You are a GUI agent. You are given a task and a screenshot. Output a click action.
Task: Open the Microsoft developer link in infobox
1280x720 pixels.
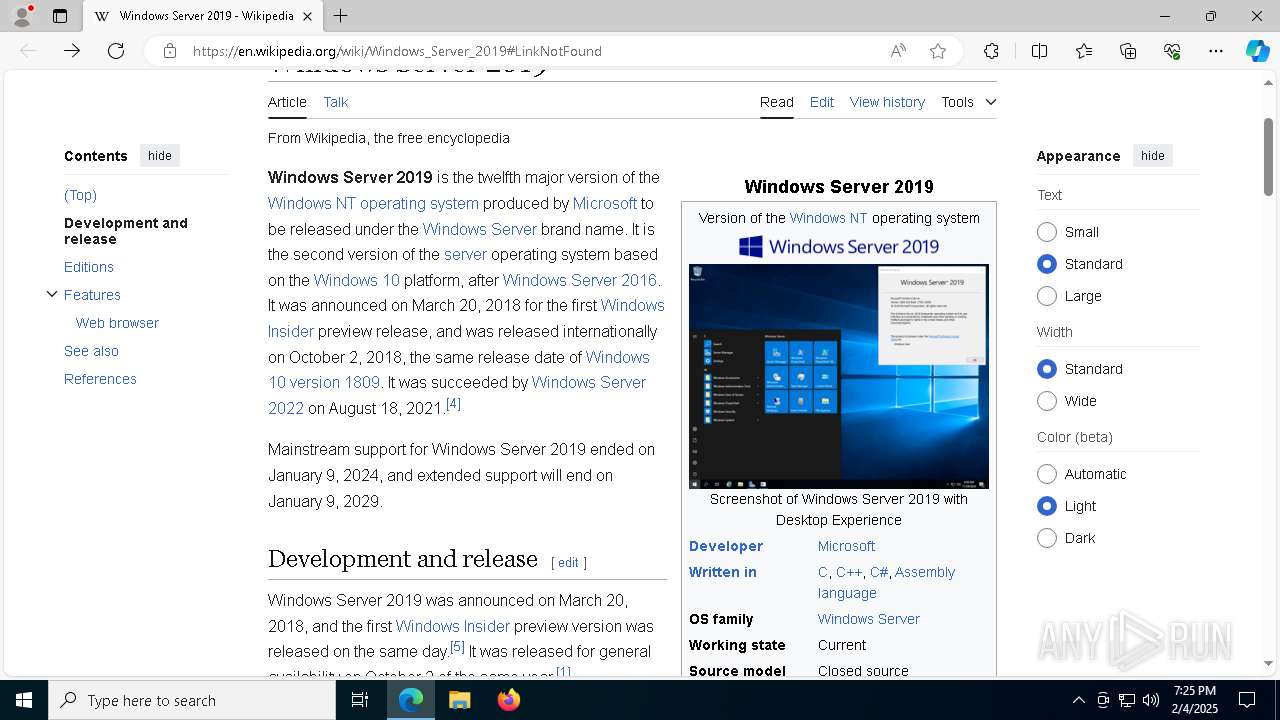point(846,546)
